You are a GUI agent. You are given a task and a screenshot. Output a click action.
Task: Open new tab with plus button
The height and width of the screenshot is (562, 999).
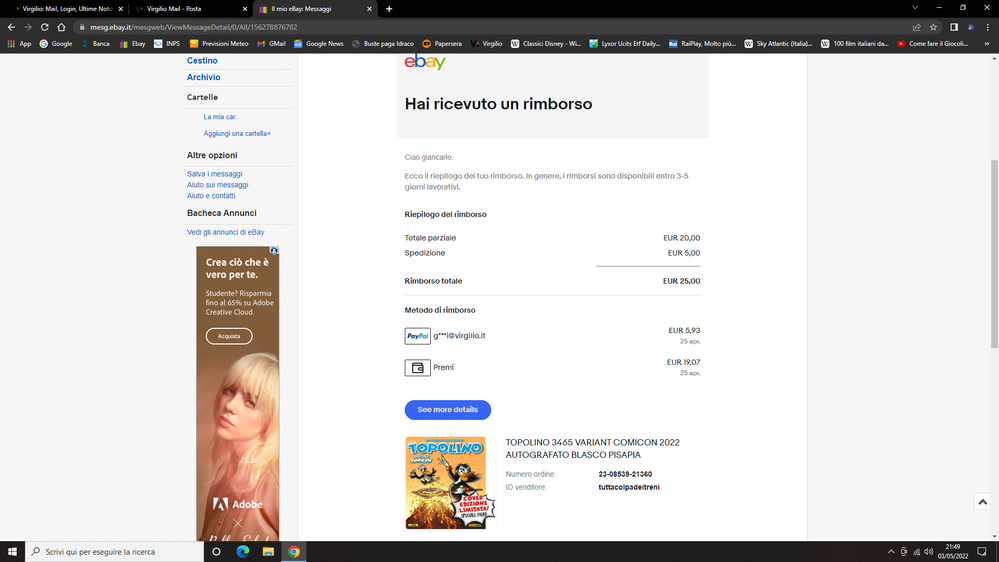point(389,9)
